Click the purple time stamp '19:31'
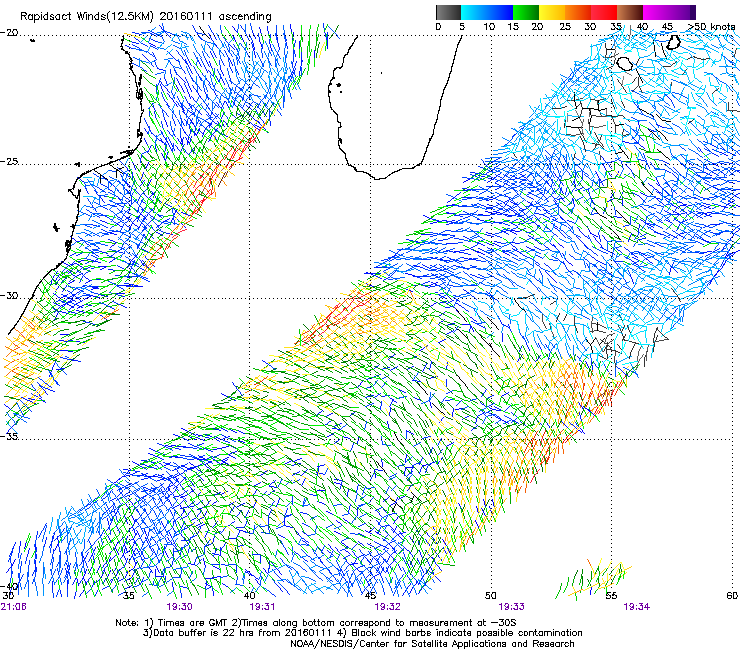Image resolution: width=740 pixels, height=650 pixels. point(262,607)
